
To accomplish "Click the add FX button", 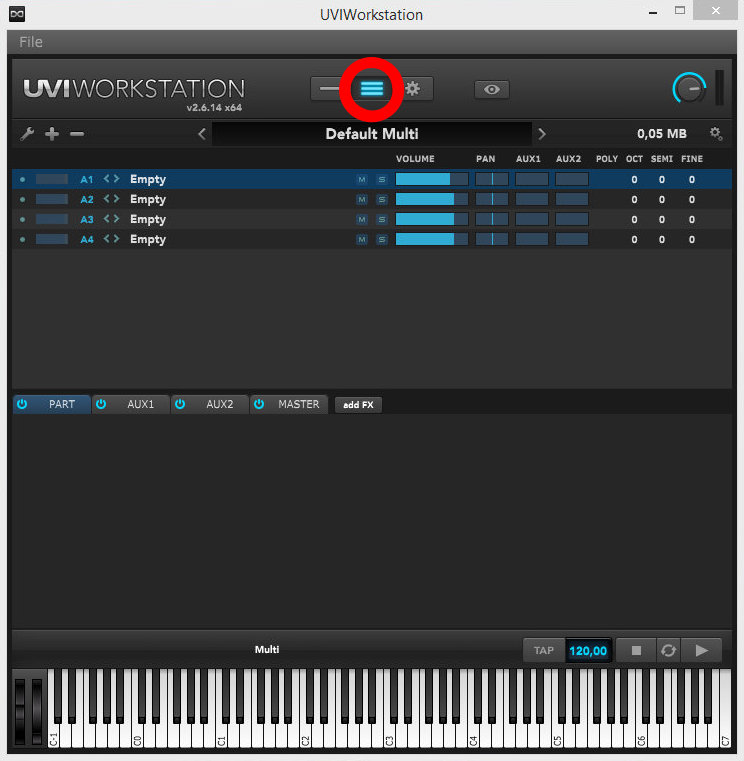I will point(358,405).
